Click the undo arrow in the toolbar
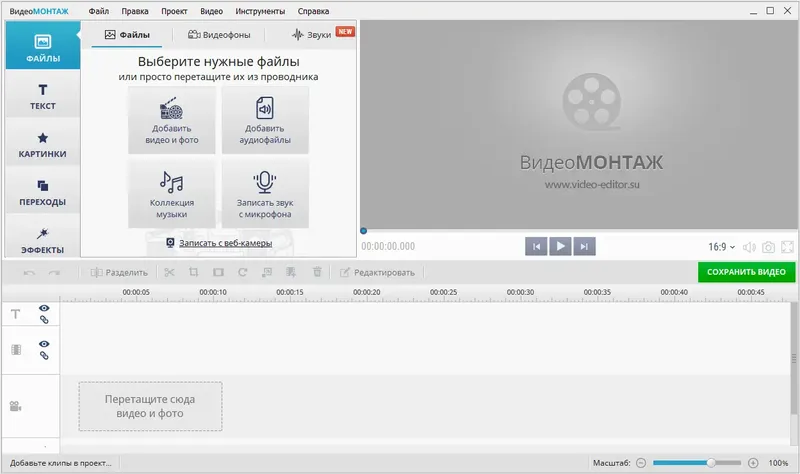 [30, 273]
